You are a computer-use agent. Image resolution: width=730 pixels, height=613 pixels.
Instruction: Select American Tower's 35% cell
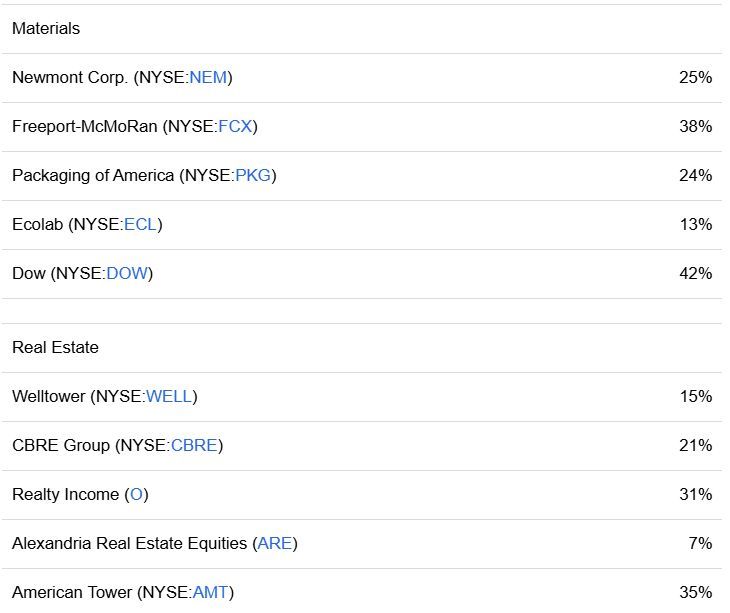tap(695, 592)
